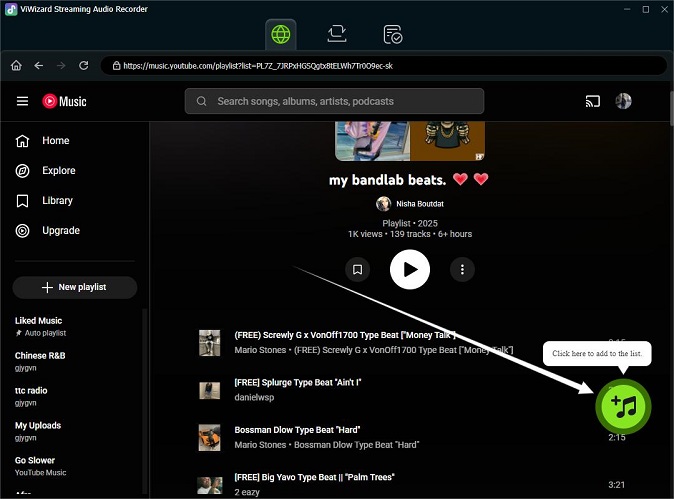Click the playlist cover artwork

pyautogui.click(x=410, y=141)
